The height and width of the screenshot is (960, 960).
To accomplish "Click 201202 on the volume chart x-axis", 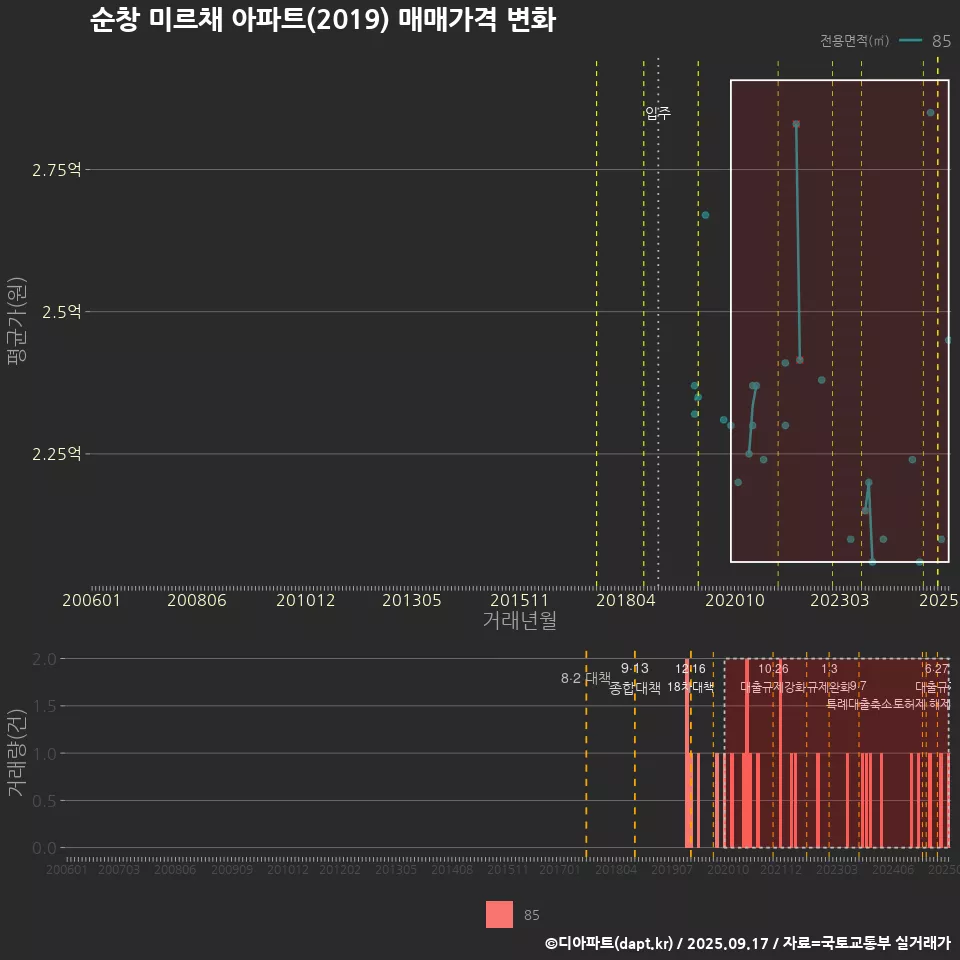I will click(340, 869).
